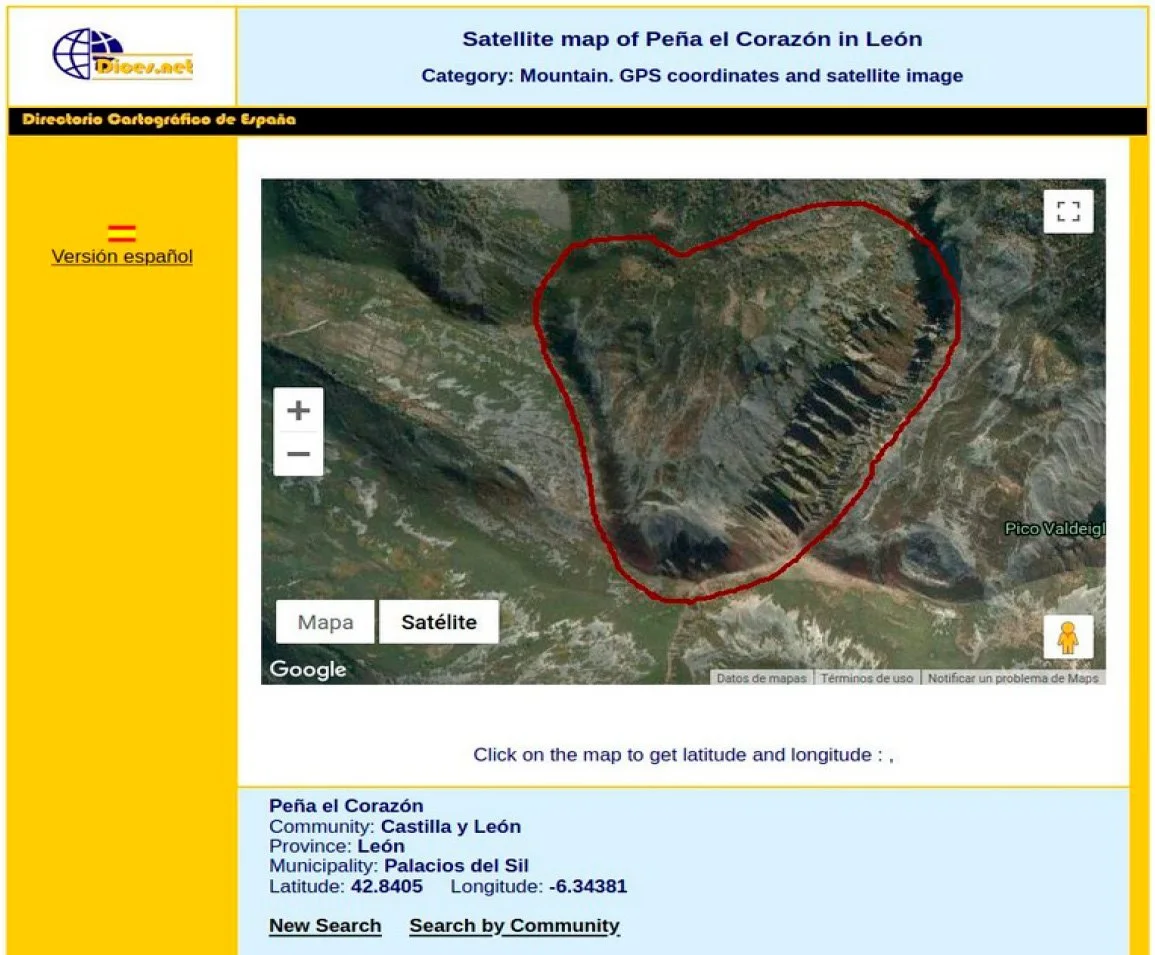
Task: Open the Google logo link on map
Action: pyautogui.click(x=308, y=669)
